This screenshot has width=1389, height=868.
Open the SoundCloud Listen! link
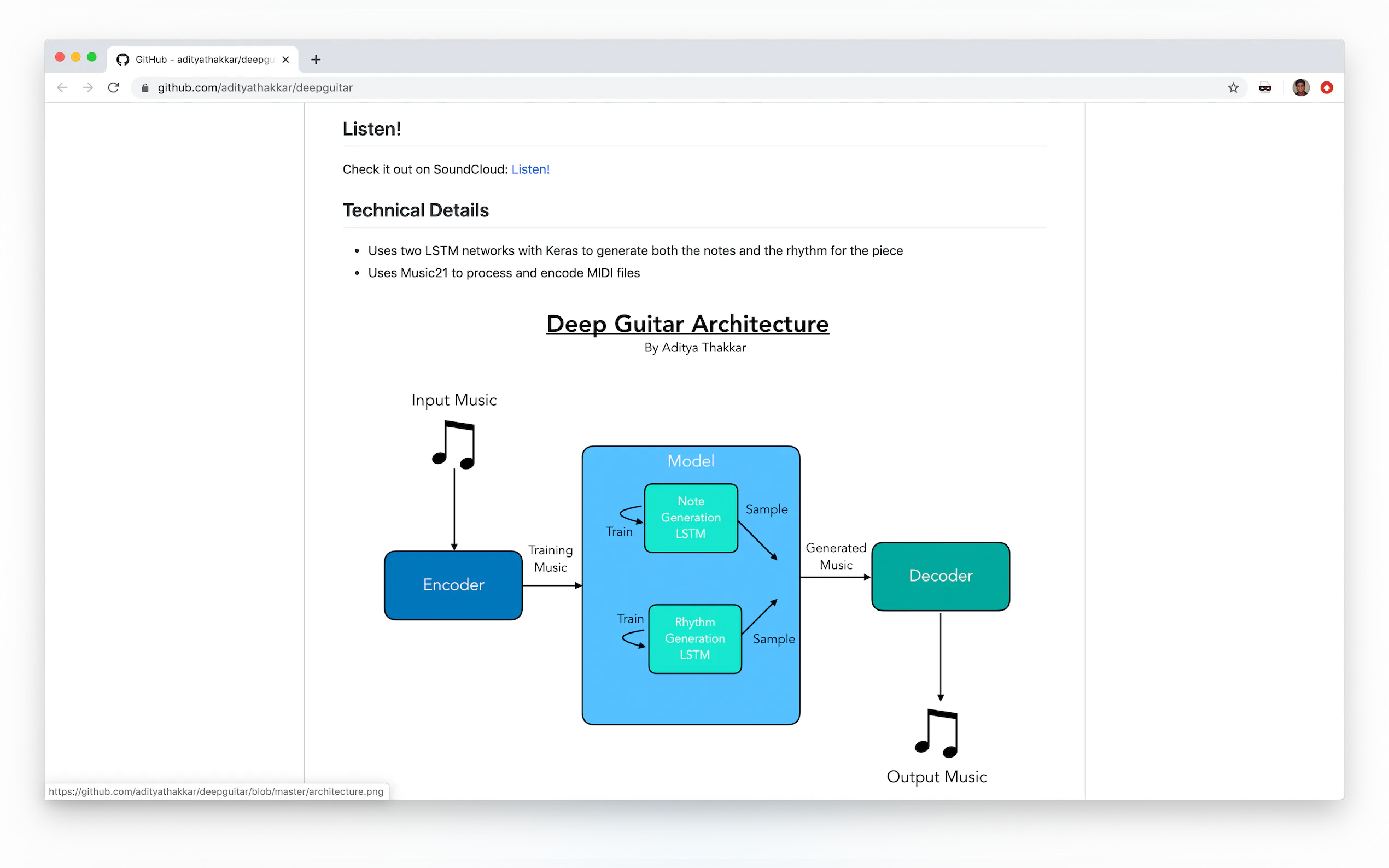[x=530, y=169]
